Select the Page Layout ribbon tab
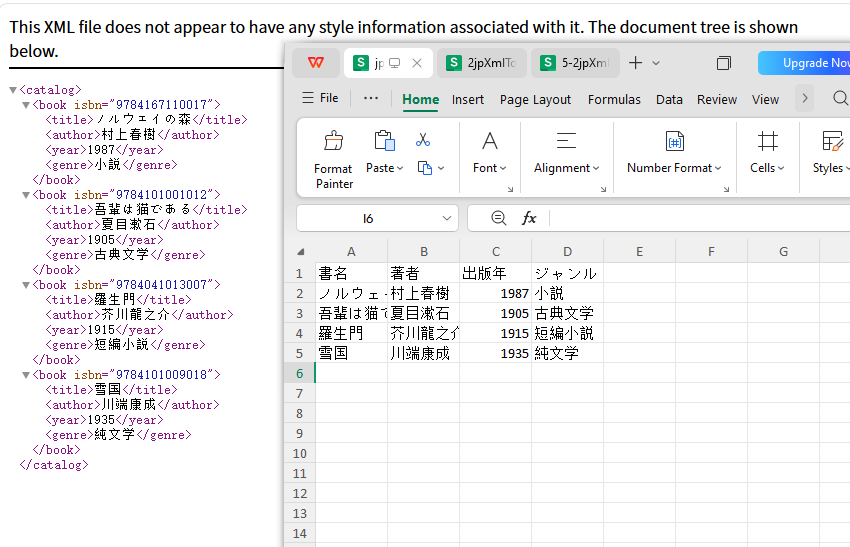The width and height of the screenshot is (850, 547). 535,100
